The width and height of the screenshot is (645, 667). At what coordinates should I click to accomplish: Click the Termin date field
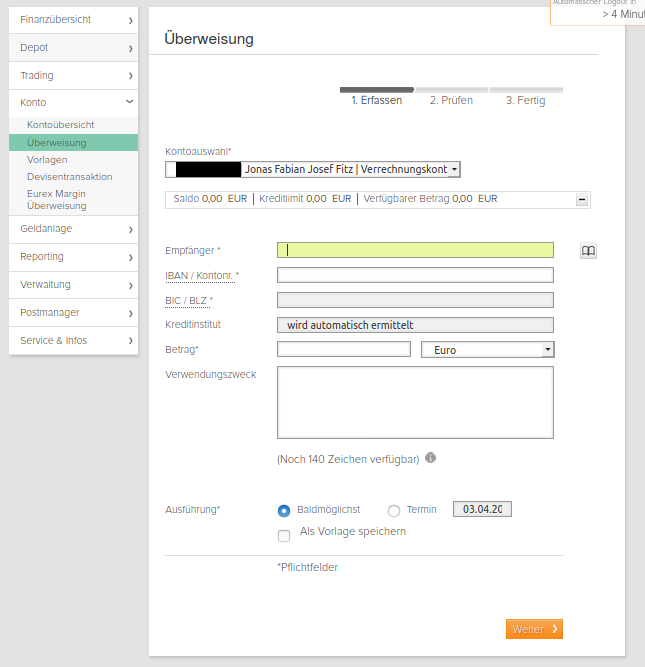(482, 509)
